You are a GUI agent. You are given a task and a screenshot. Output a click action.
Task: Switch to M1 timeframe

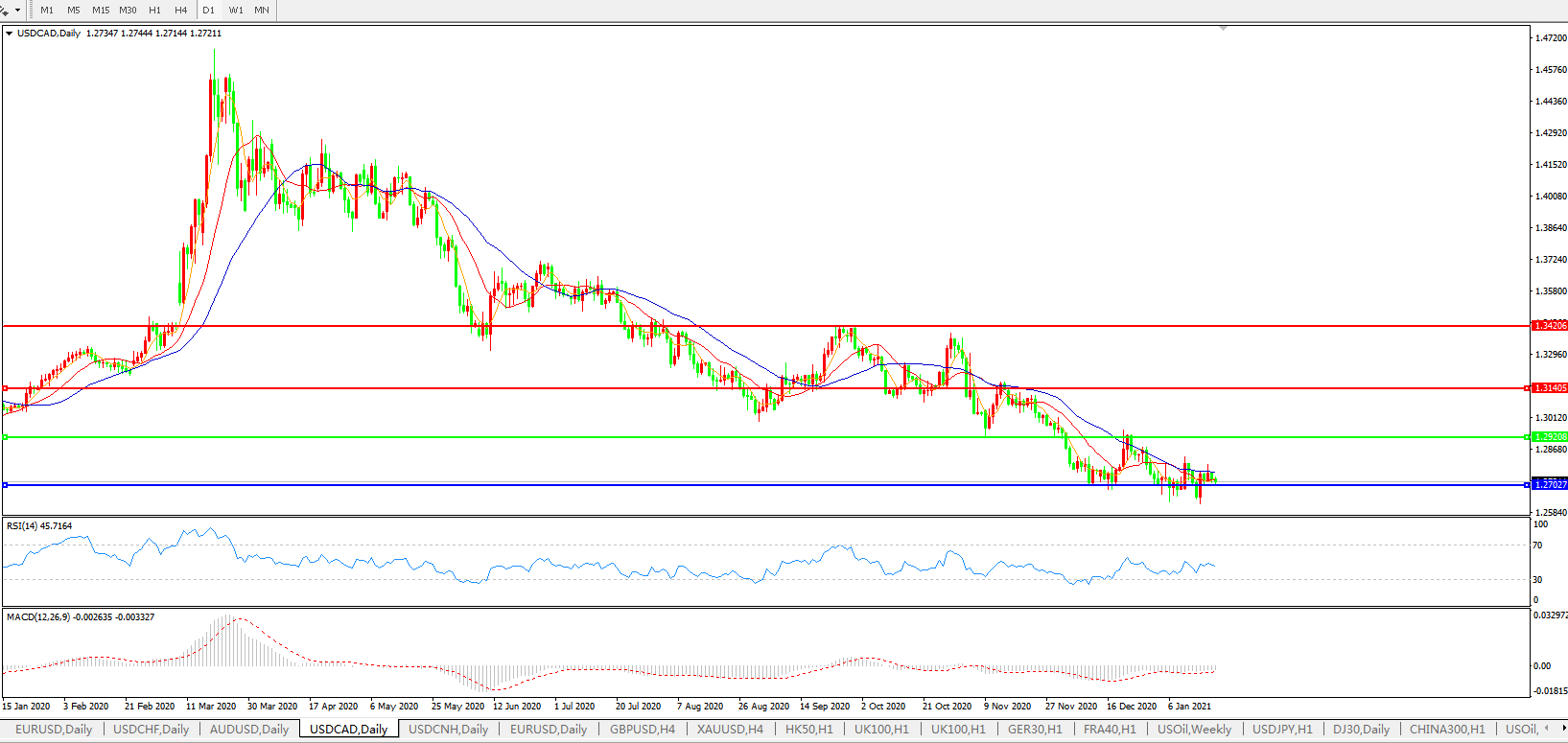point(47,11)
